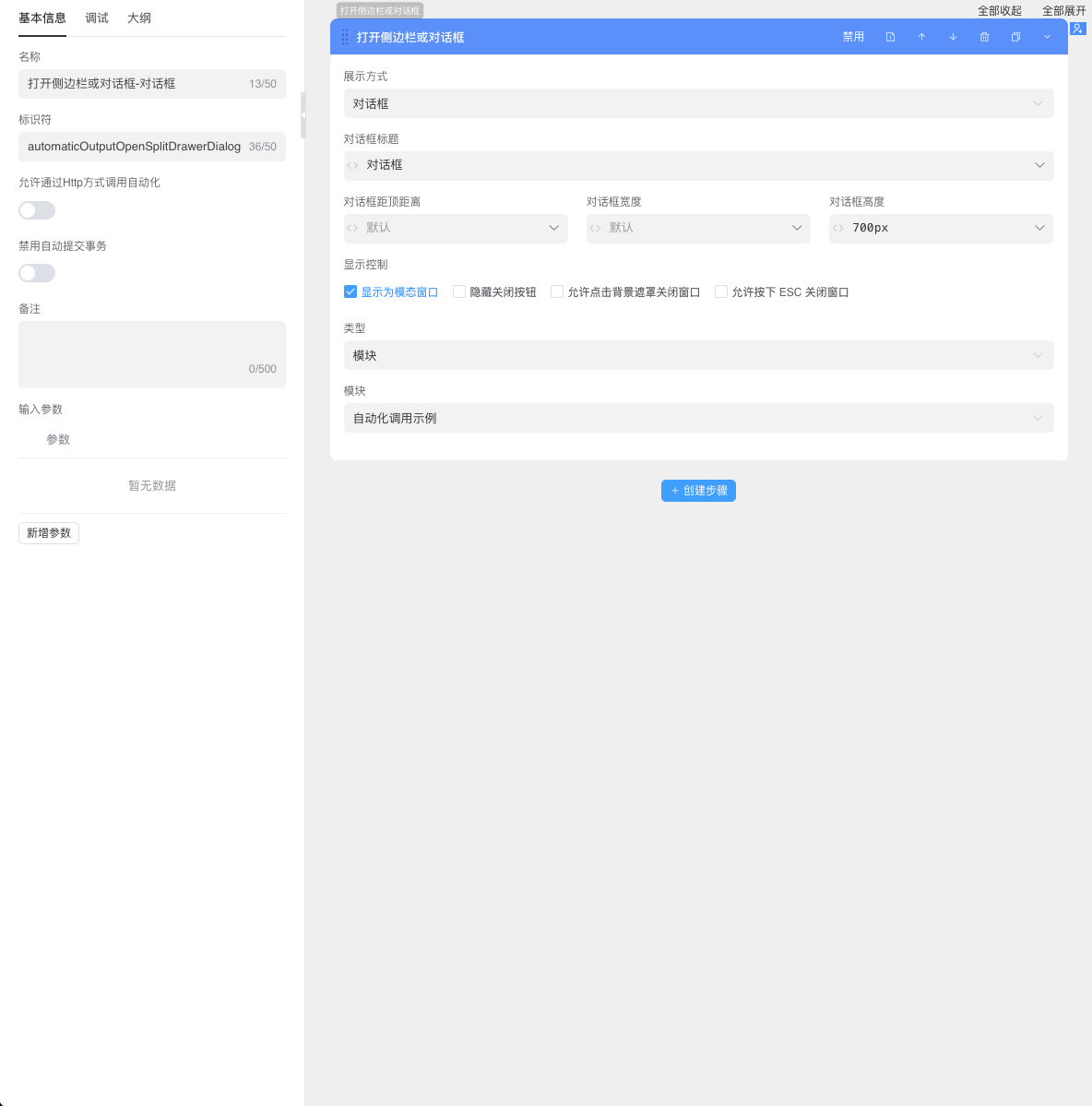This screenshot has height=1106, width=1092.
Task: Click the step note document icon
Action: click(890, 37)
